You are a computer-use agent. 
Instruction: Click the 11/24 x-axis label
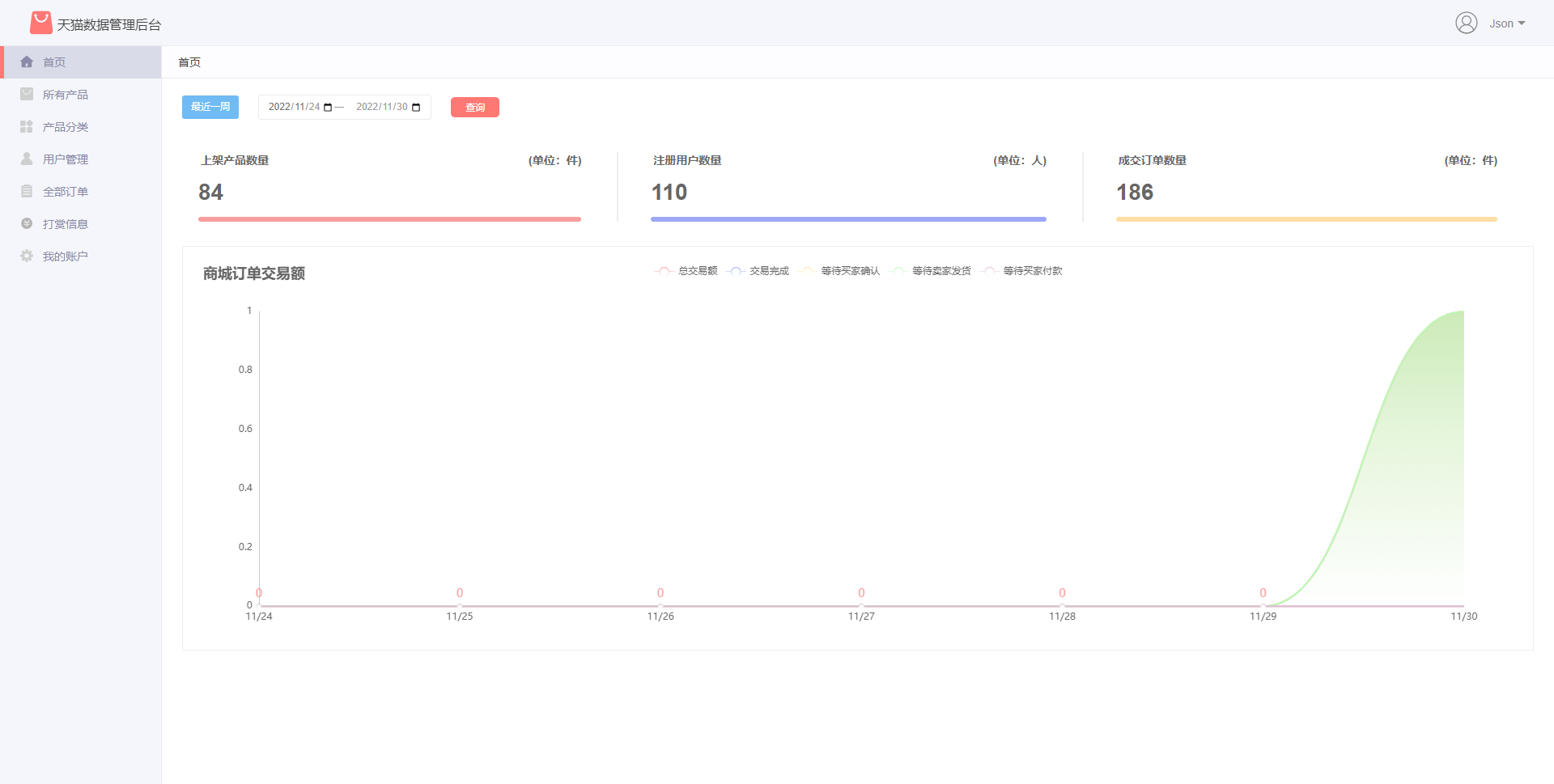pyautogui.click(x=259, y=617)
